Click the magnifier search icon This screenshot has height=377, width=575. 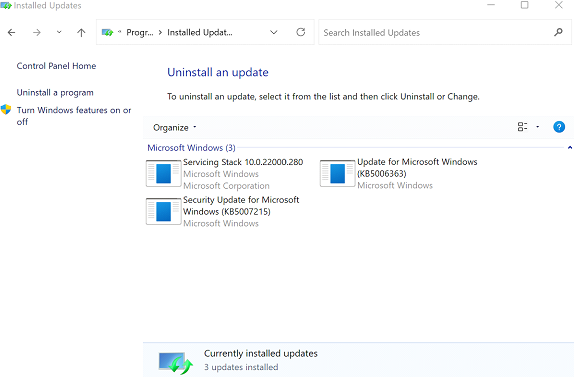click(558, 32)
